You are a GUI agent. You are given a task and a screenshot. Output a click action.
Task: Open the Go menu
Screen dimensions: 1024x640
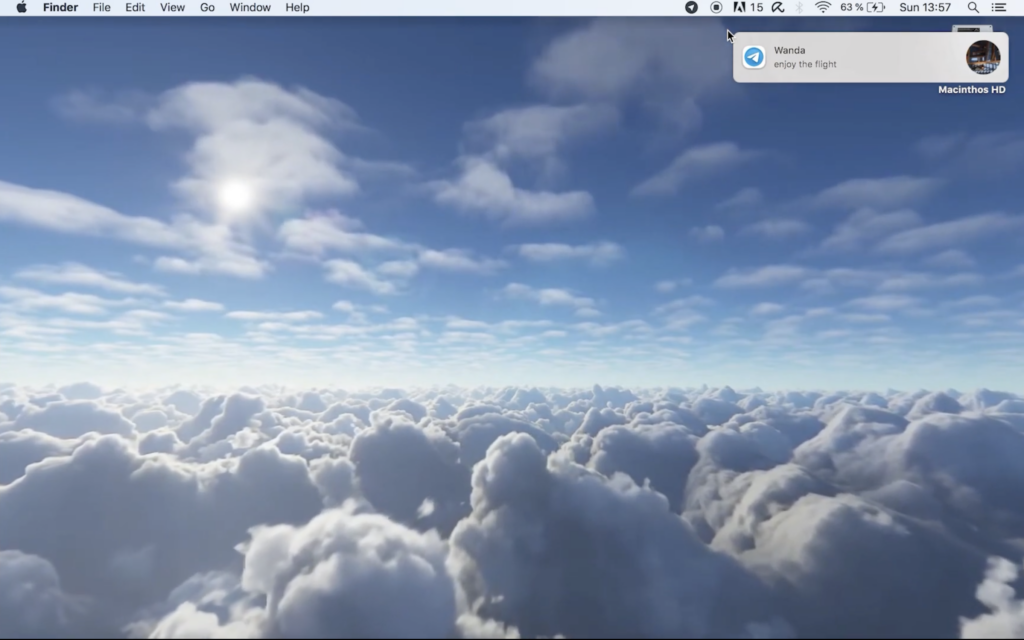[207, 7]
